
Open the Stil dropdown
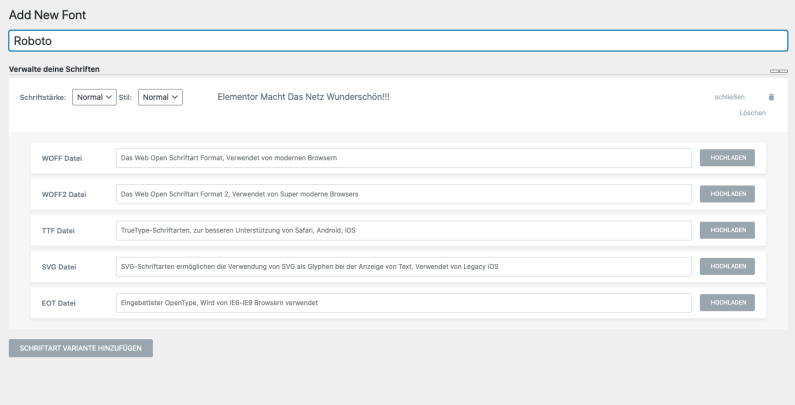[160, 97]
